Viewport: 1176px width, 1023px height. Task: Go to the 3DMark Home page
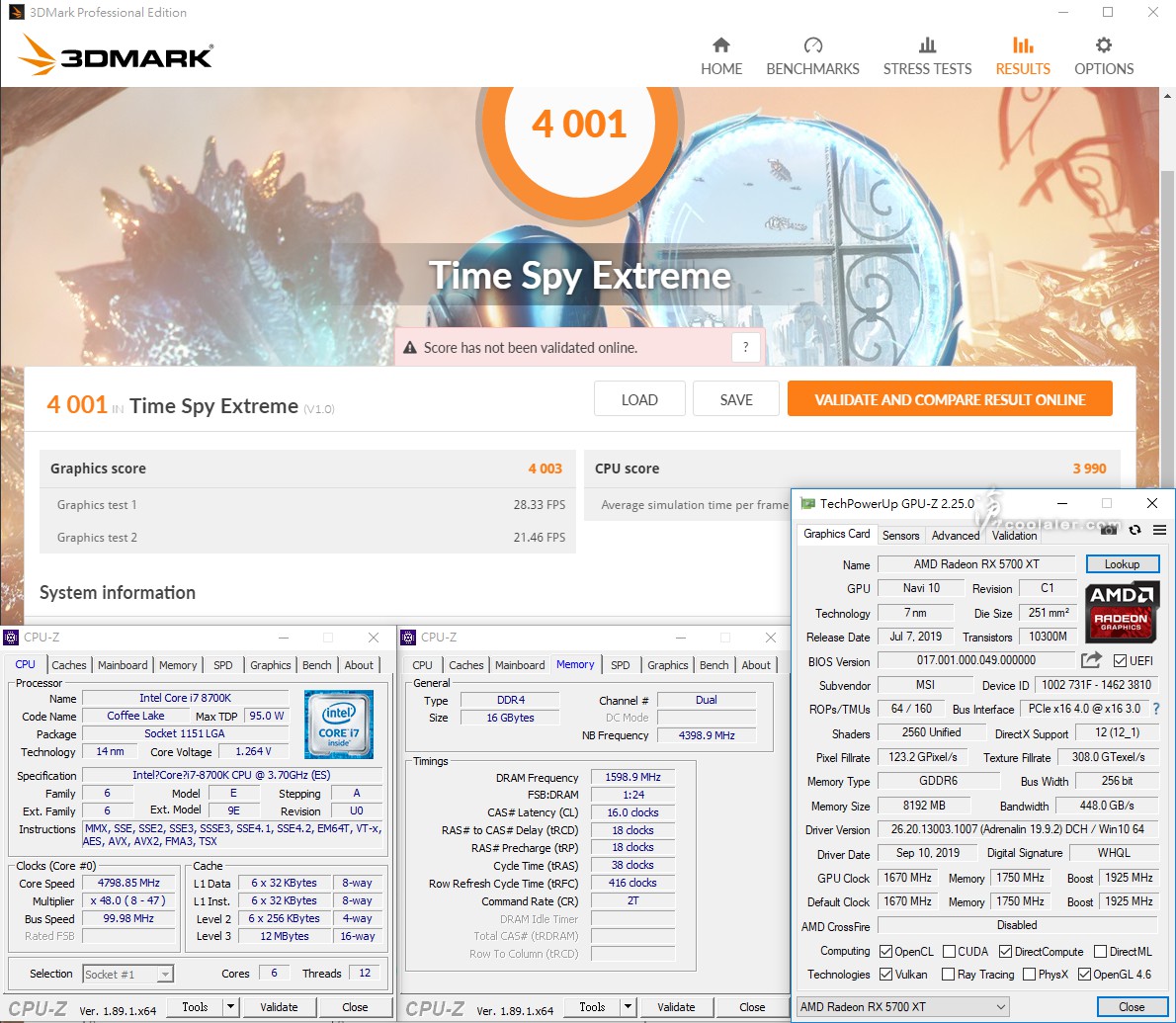point(721,57)
